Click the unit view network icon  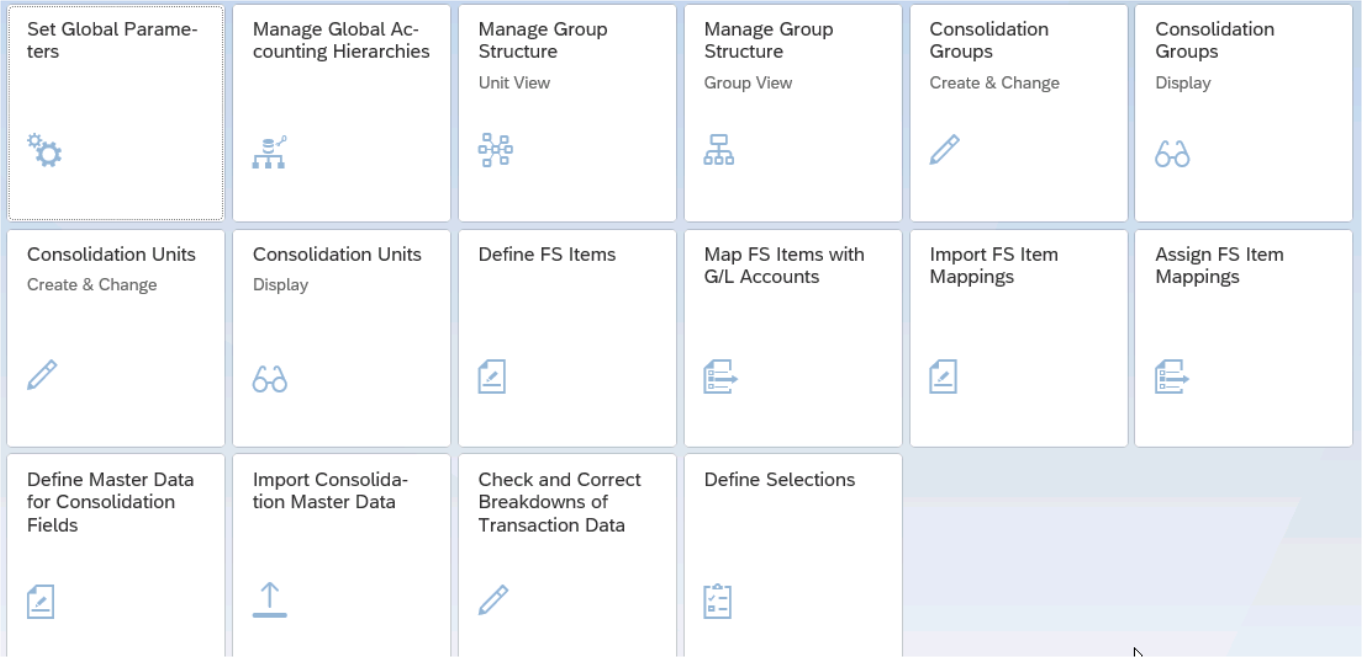pyautogui.click(x=495, y=150)
